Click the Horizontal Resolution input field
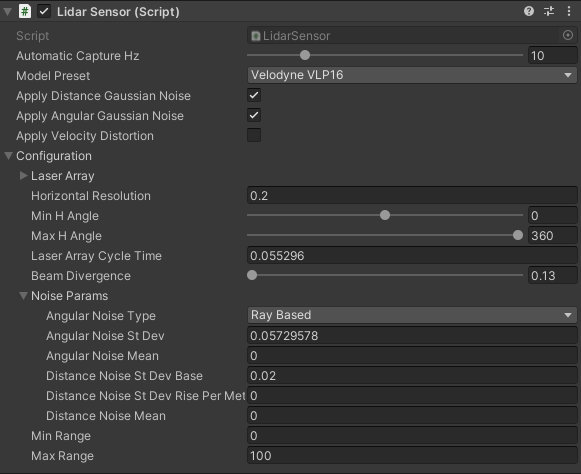 [x=412, y=195]
